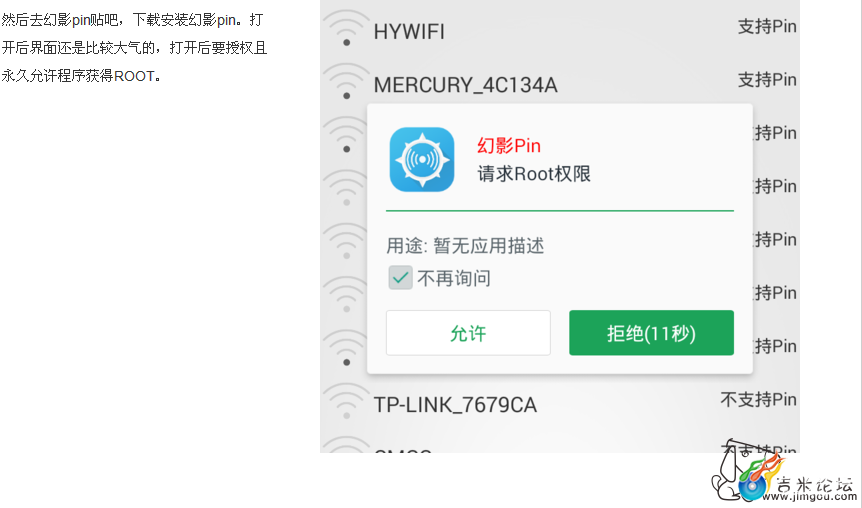862x508 pixels.
Task: Tap the WiFi icon next to MERCURY_4C134A
Action: point(346,81)
